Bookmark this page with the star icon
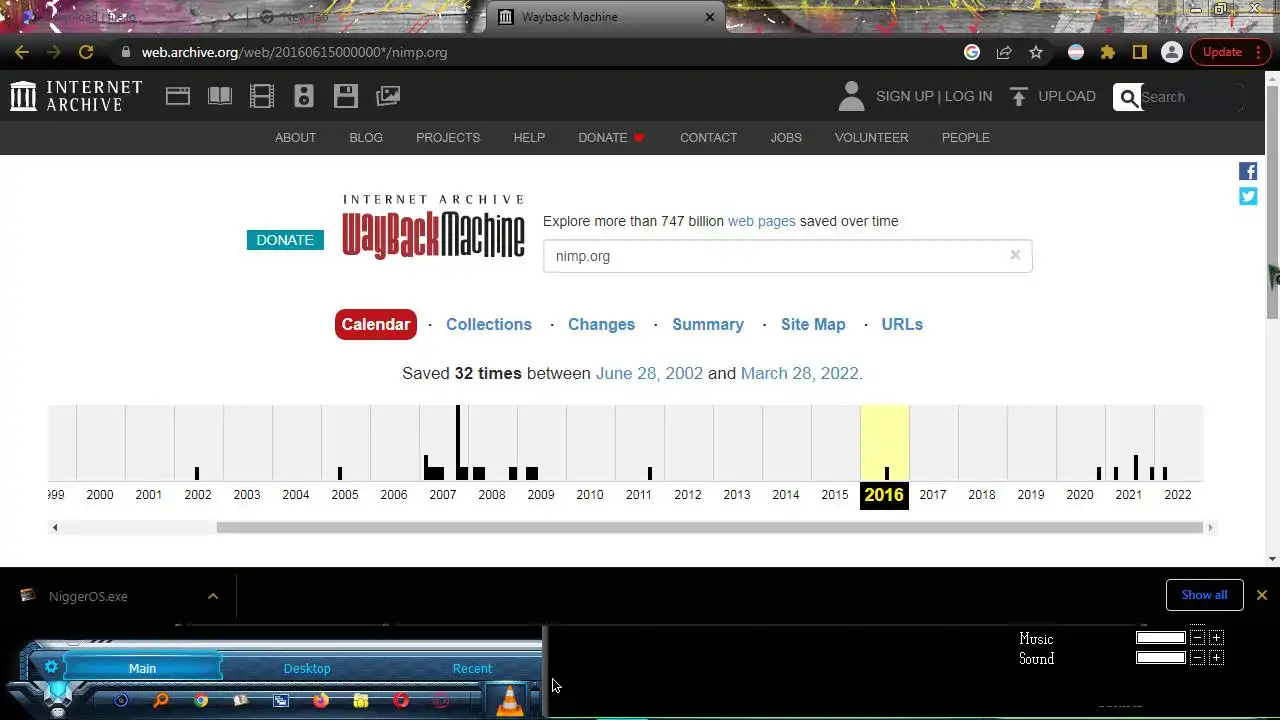The height and width of the screenshot is (720, 1280). point(1036,52)
